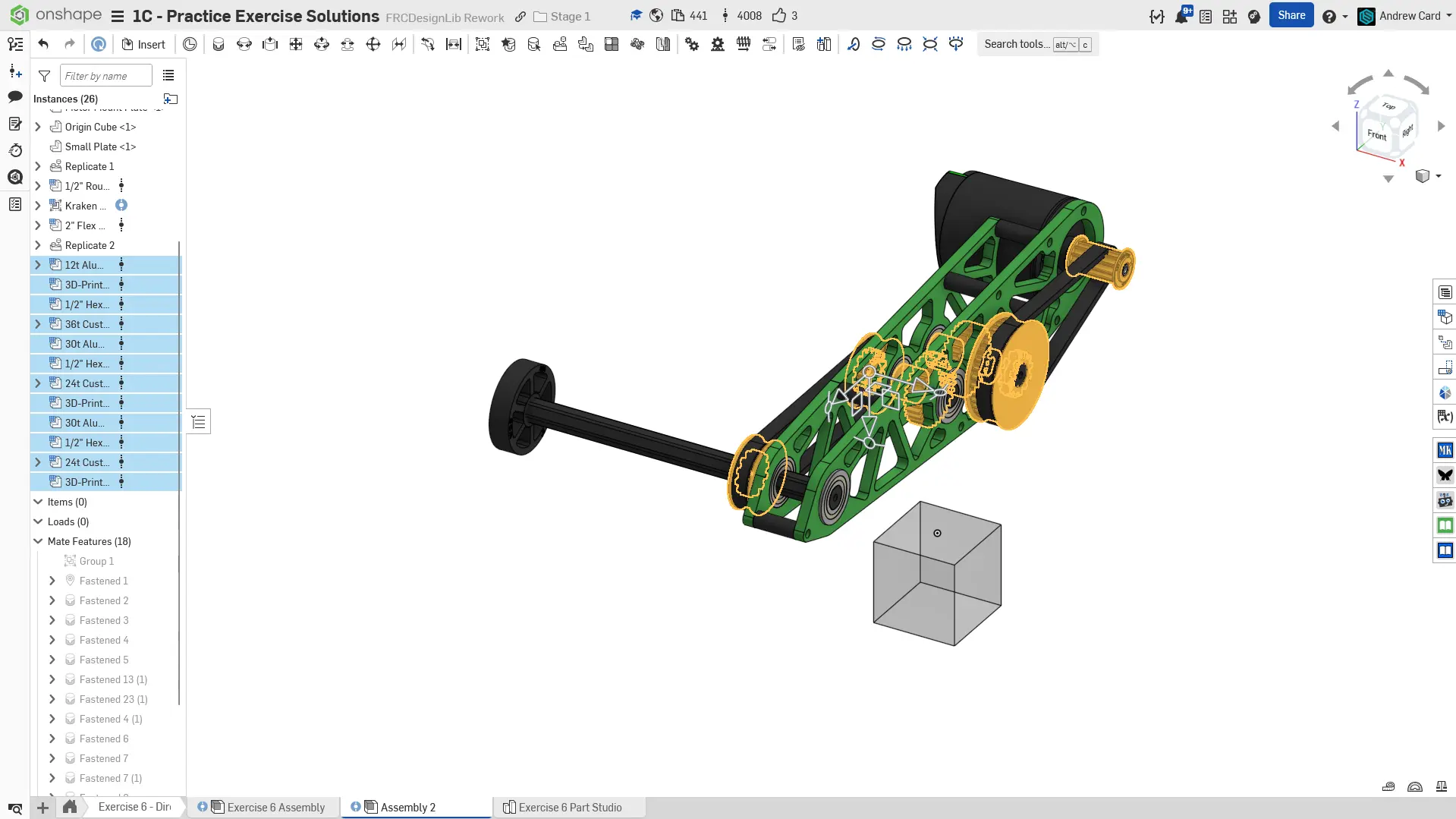Open the Insert parts dialog

point(143,44)
